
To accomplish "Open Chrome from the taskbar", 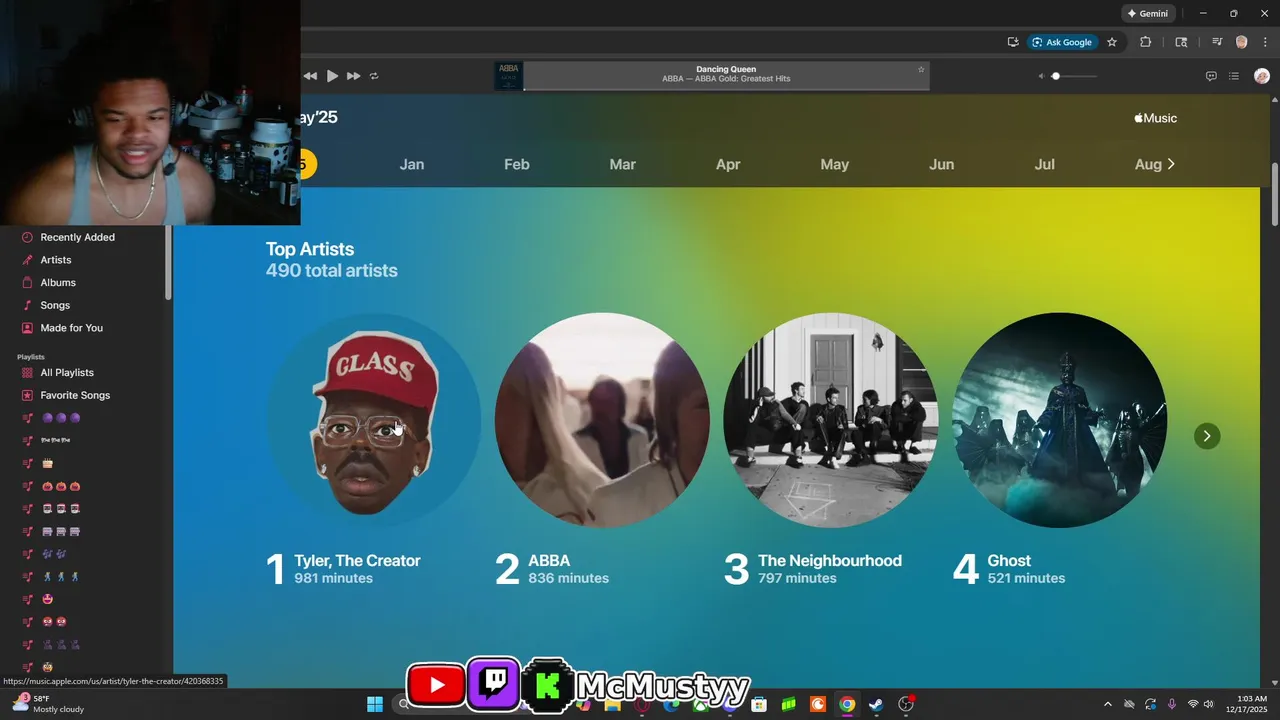I will [x=847, y=704].
